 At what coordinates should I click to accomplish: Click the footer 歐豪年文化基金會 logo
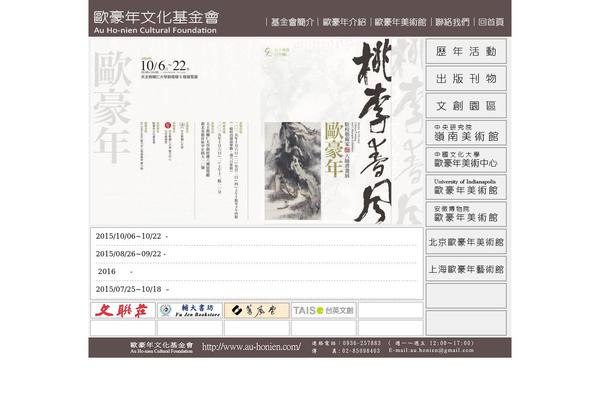[x=161, y=348]
